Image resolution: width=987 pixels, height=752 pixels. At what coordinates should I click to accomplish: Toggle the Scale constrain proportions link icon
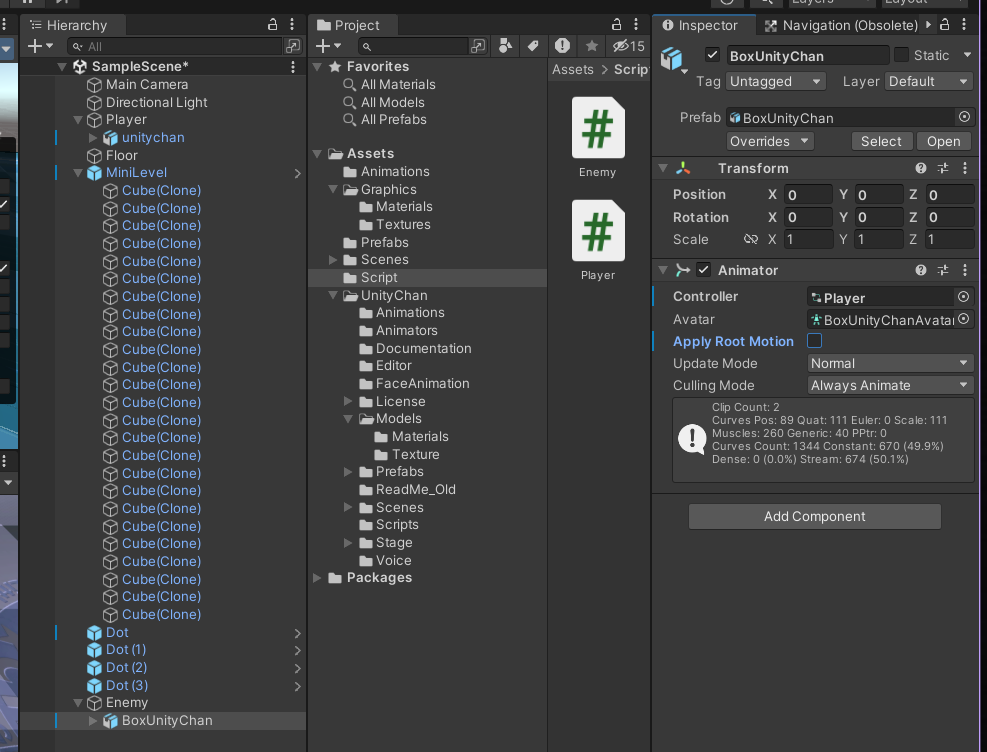[750, 239]
